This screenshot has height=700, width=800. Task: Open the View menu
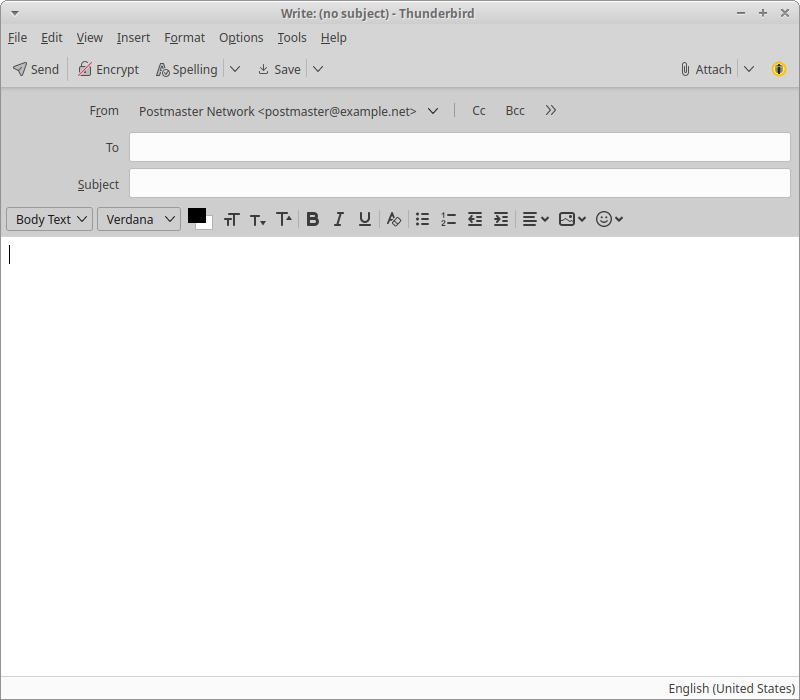click(89, 38)
